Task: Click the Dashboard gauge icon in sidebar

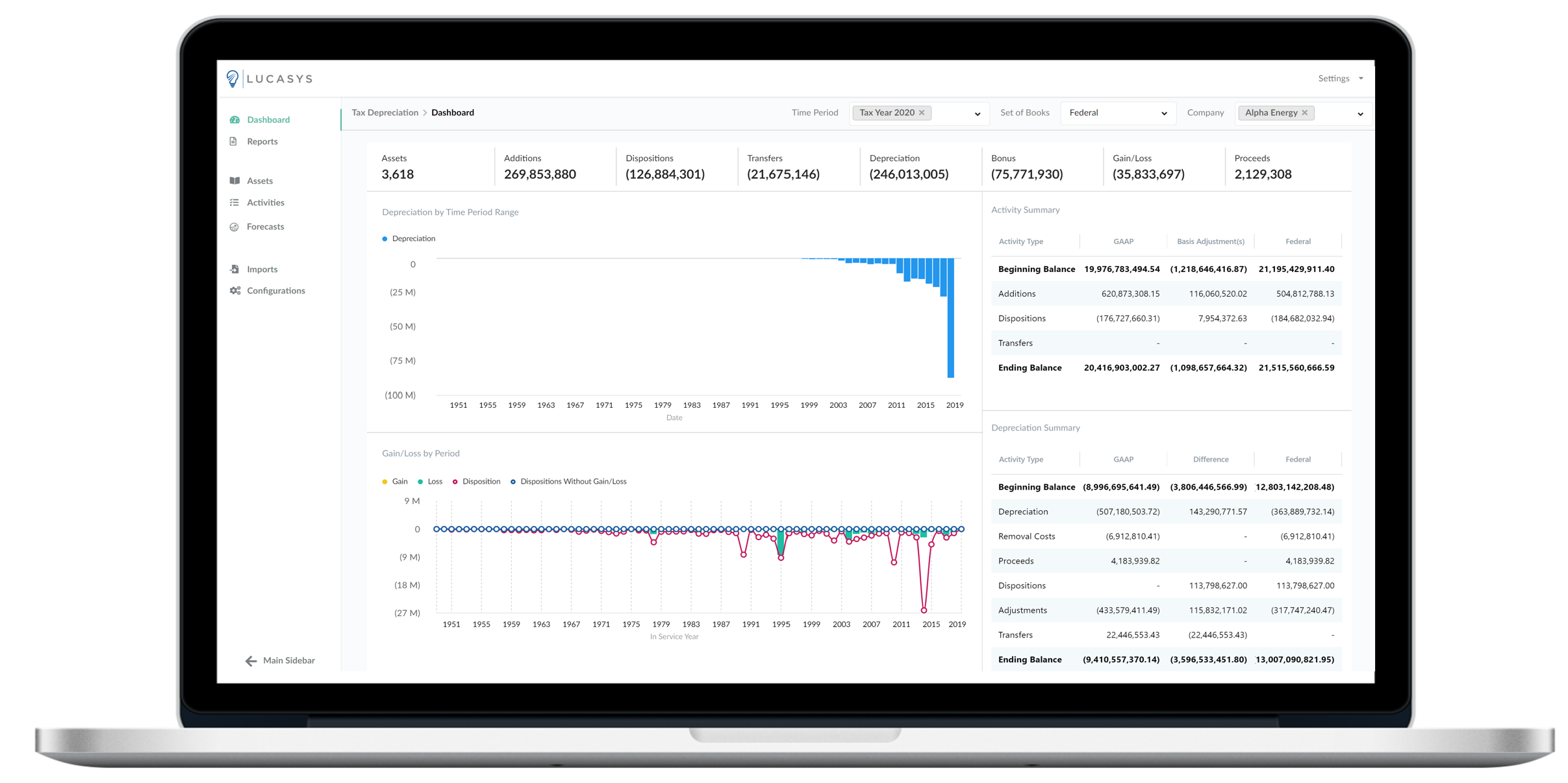Action: [234, 119]
